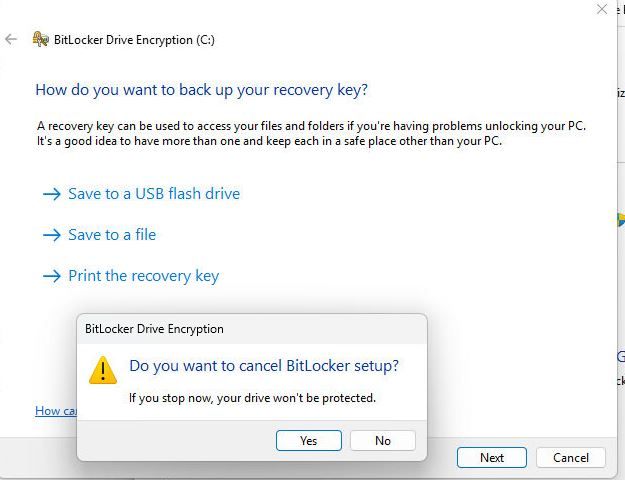Click the Next button
The height and width of the screenshot is (480, 625).
pos(492,458)
